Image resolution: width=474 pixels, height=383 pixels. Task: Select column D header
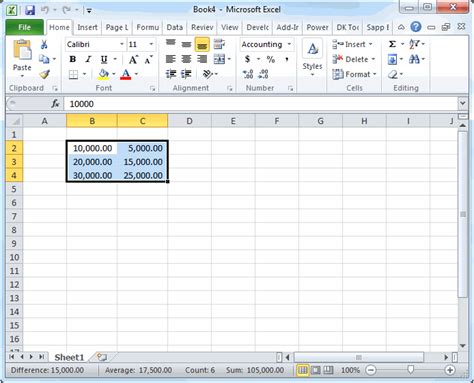[x=189, y=121]
